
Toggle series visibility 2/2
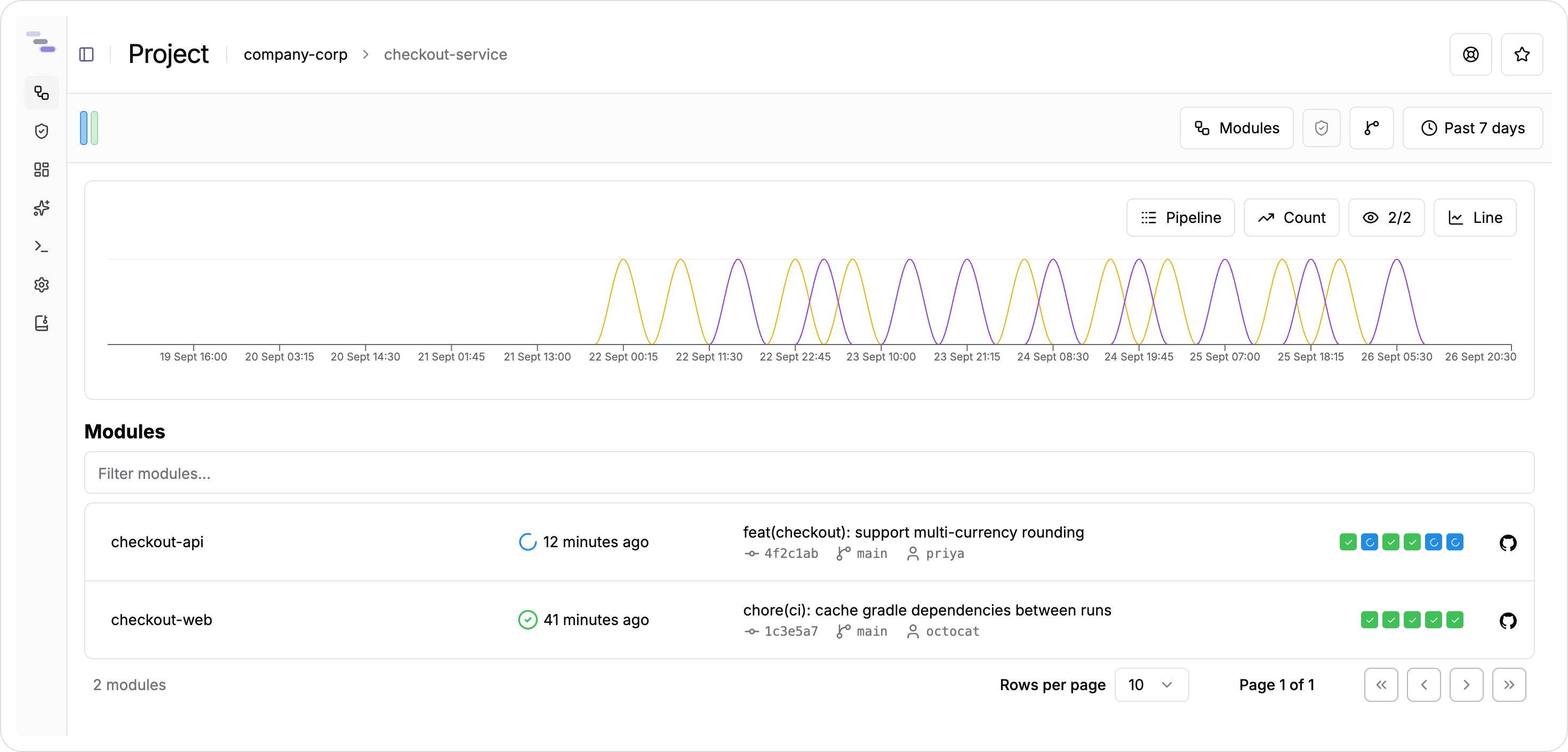click(x=1386, y=218)
